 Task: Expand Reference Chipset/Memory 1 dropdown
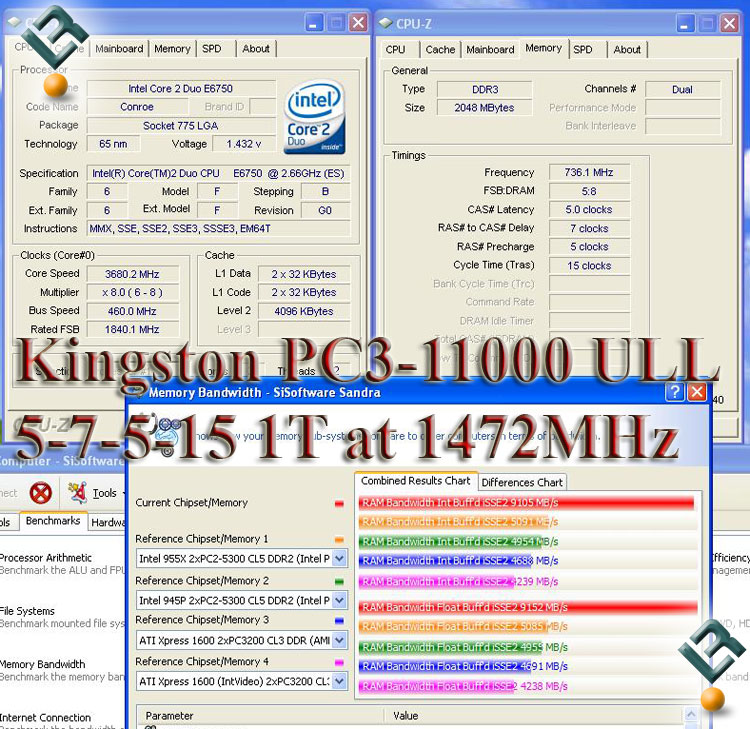(339, 558)
